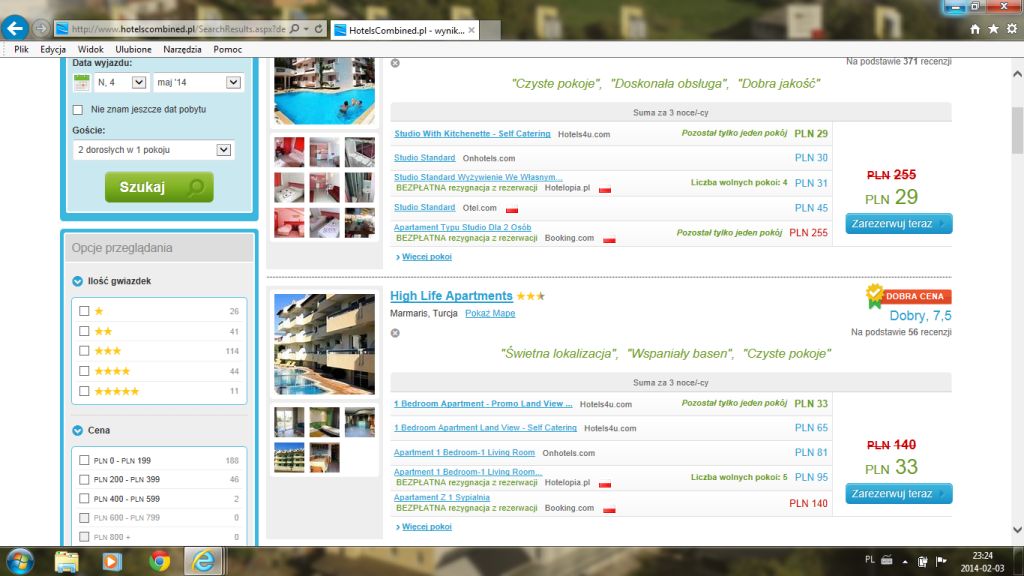1024x576 pixels.
Task: Open the Narzędzia menu
Action: (182, 50)
